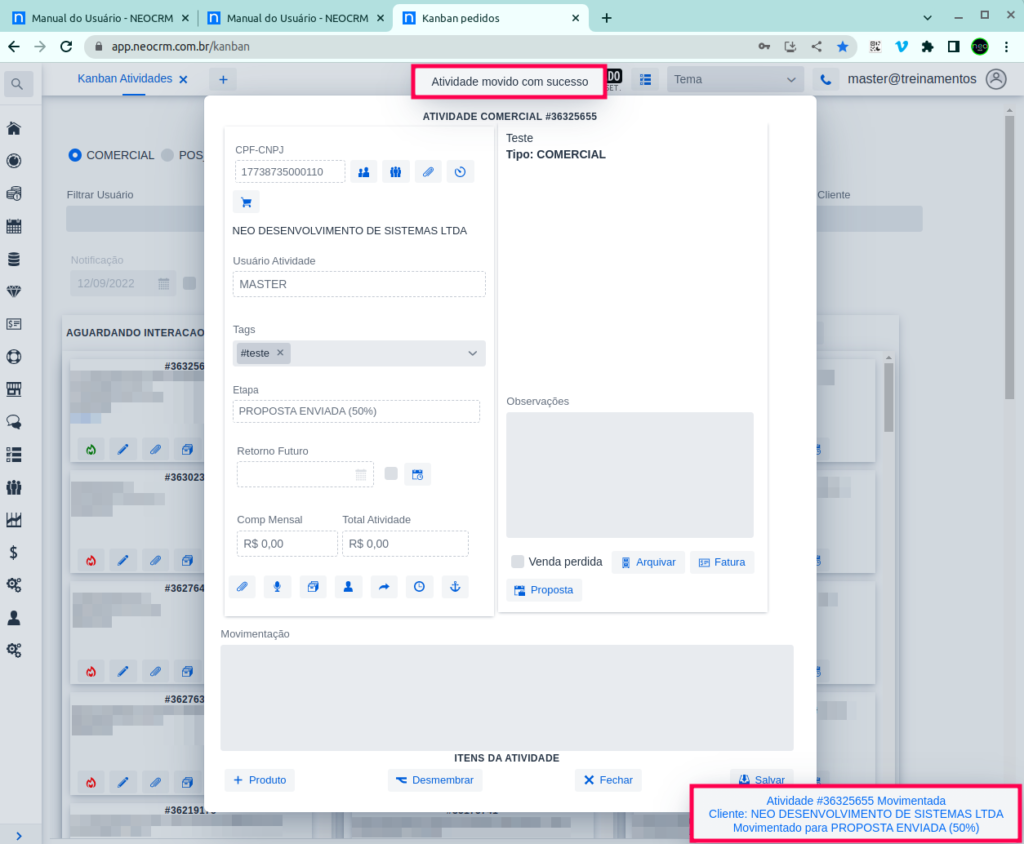The width and height of the screenshot is (1024, 844).
Task: Select the COMERCIAL radio button
Action: [x=75, y=155]
